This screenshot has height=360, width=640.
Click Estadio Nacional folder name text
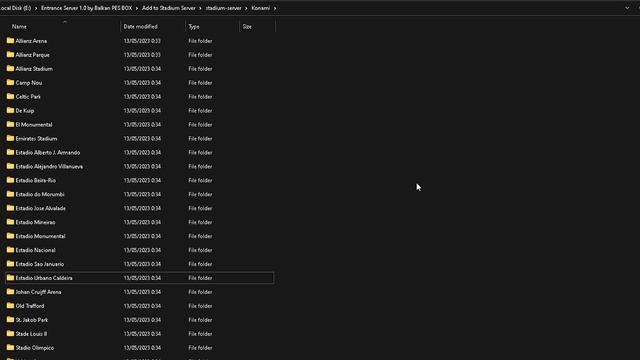(x=35, y=250)
